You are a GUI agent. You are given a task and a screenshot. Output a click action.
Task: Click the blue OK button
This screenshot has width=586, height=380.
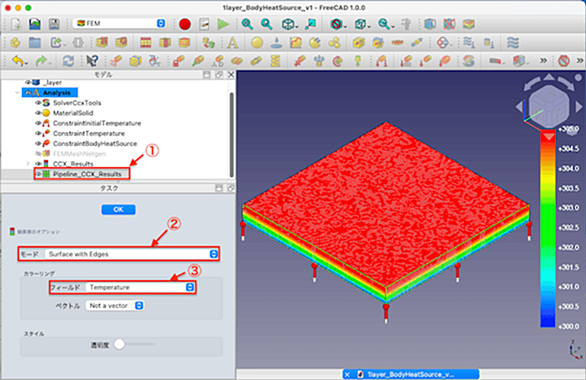pyautogui.click(x=118, y=209)
